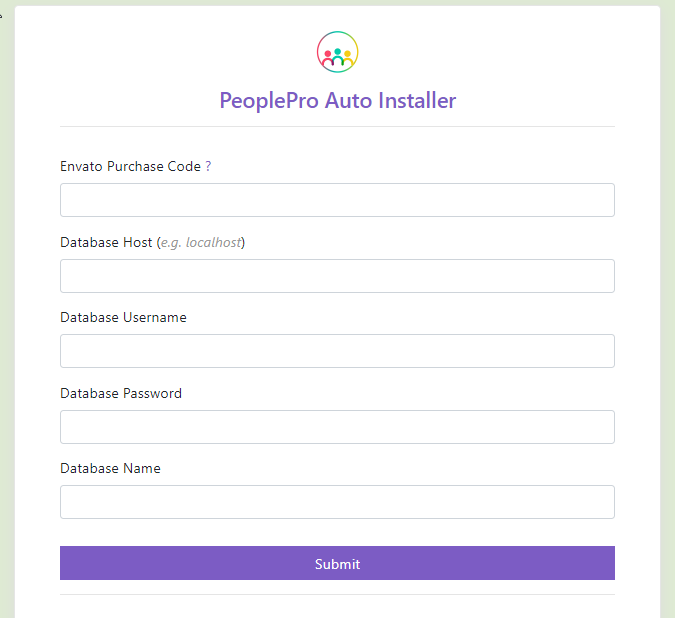Click the Database Host label text
Viewport: 675px width, 618px height.
coord(106,243)
